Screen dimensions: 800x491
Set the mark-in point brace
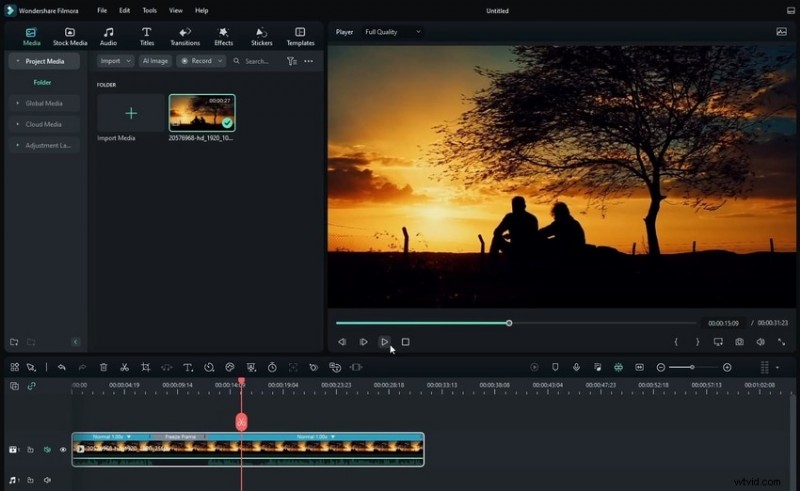coord(676,342)
